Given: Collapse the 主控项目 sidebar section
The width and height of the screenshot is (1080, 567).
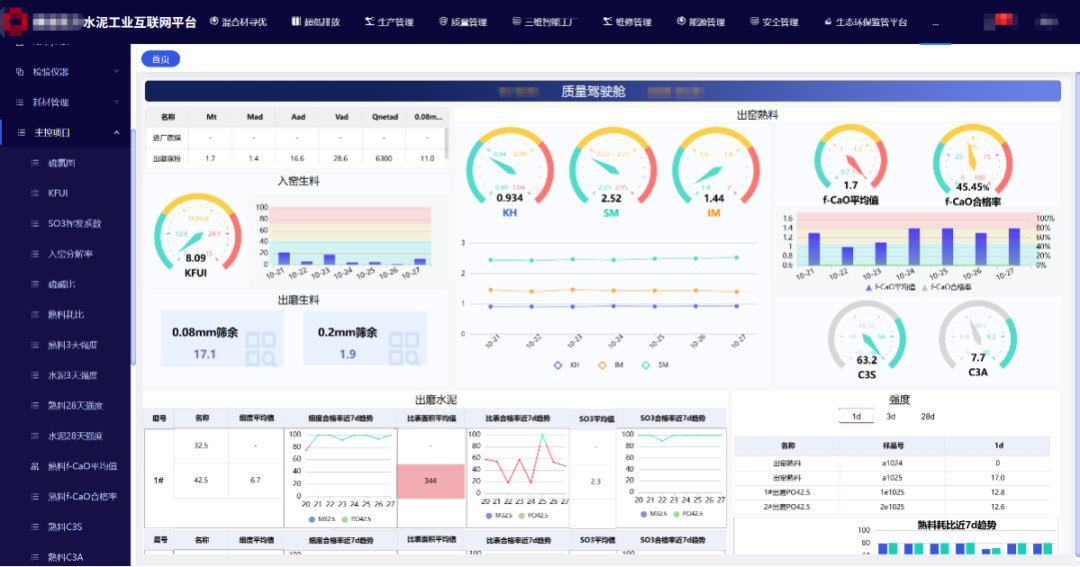Looking at the screenshot, I should point(117,132).
